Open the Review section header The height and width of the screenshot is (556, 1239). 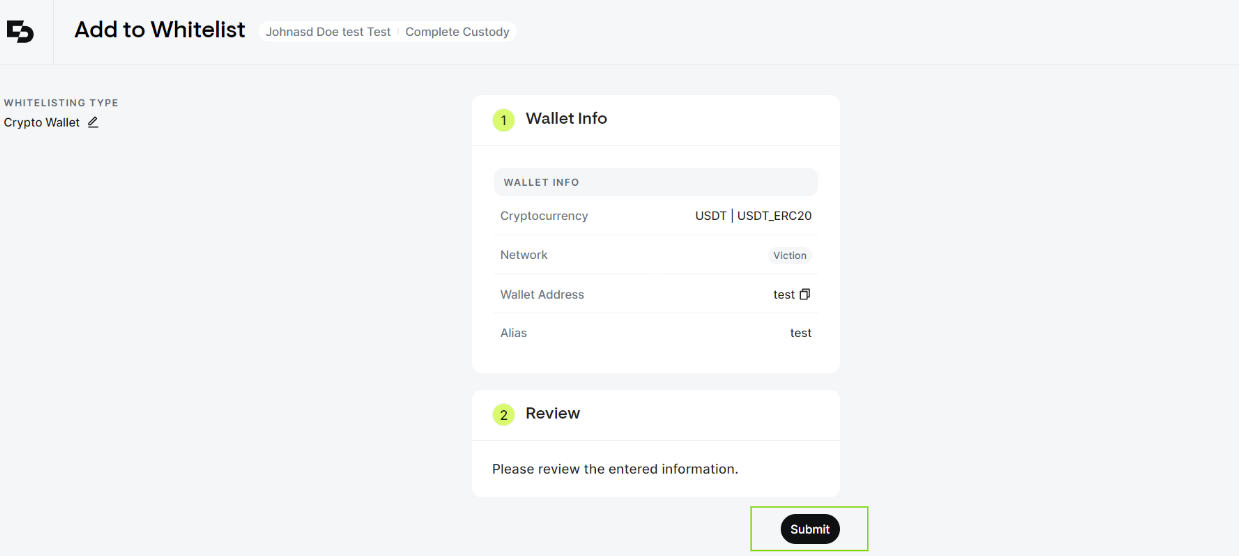pos(553,413)
